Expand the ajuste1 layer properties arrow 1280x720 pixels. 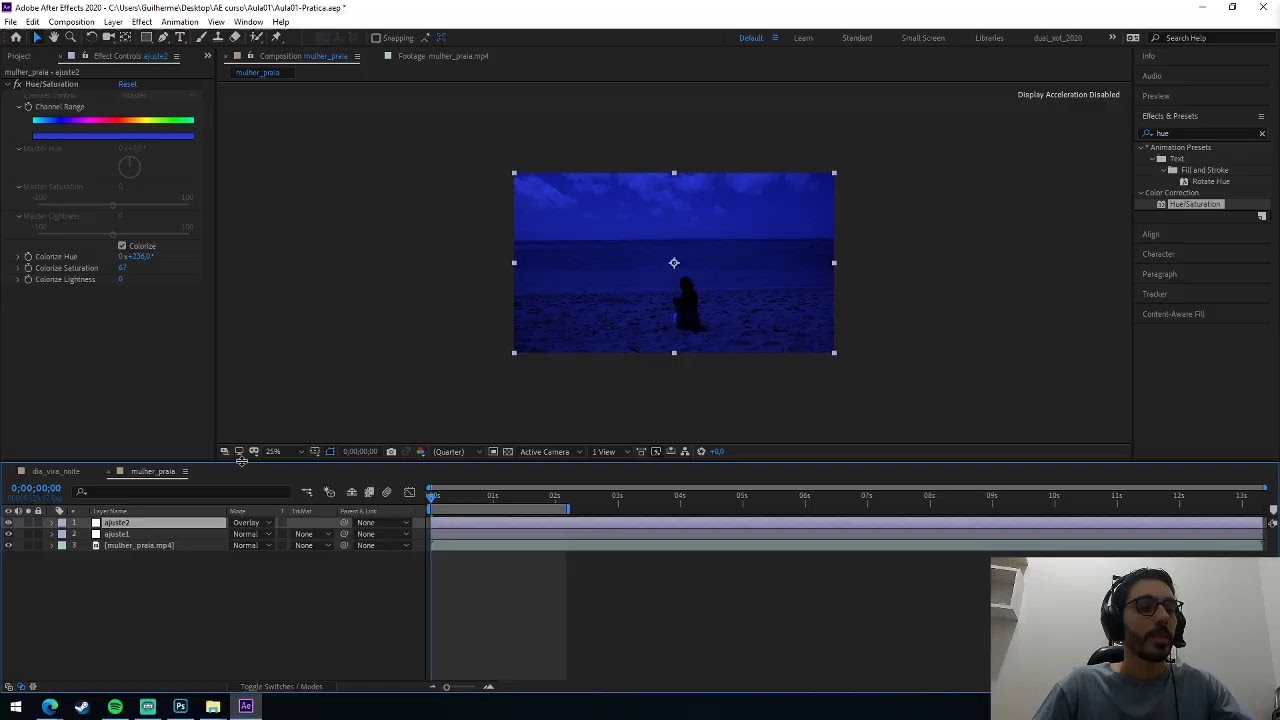point(52,534)
